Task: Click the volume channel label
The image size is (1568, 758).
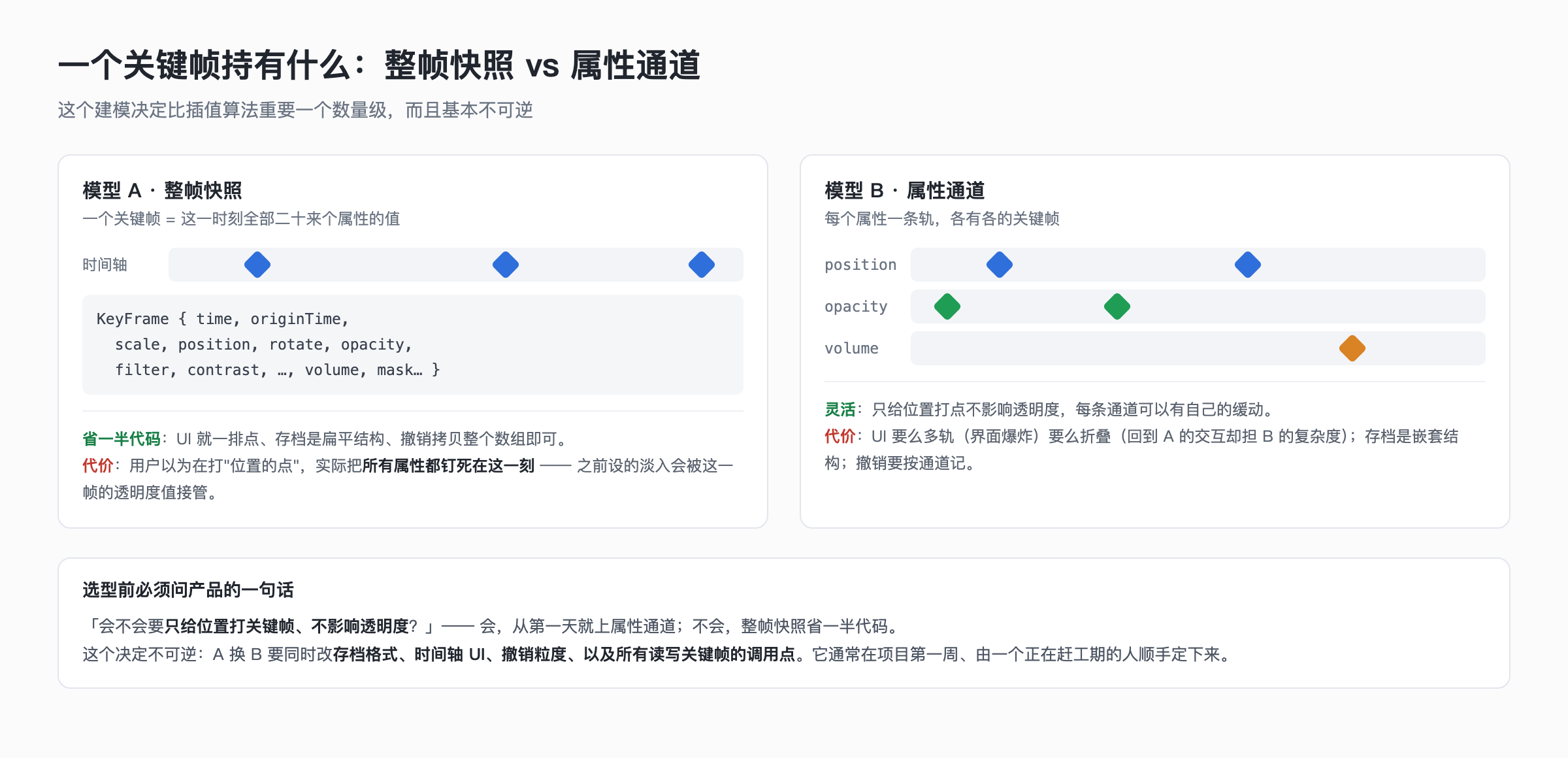Action: coord(851,348)
